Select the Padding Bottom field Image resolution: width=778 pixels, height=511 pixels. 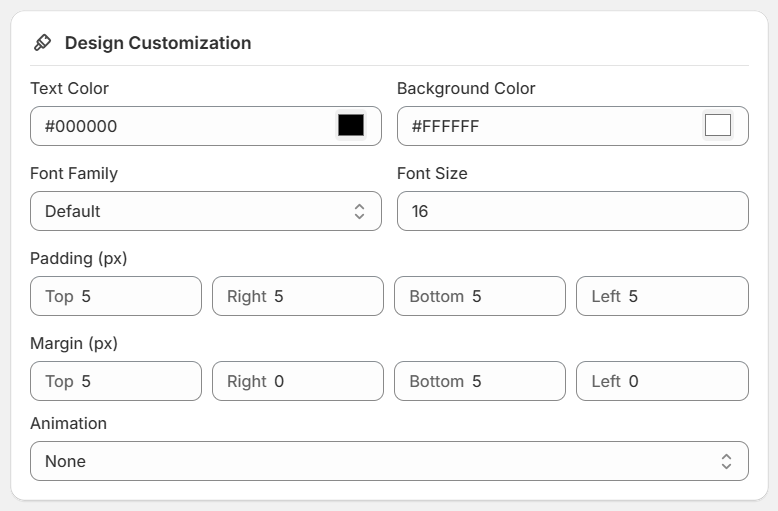(500, 296)
